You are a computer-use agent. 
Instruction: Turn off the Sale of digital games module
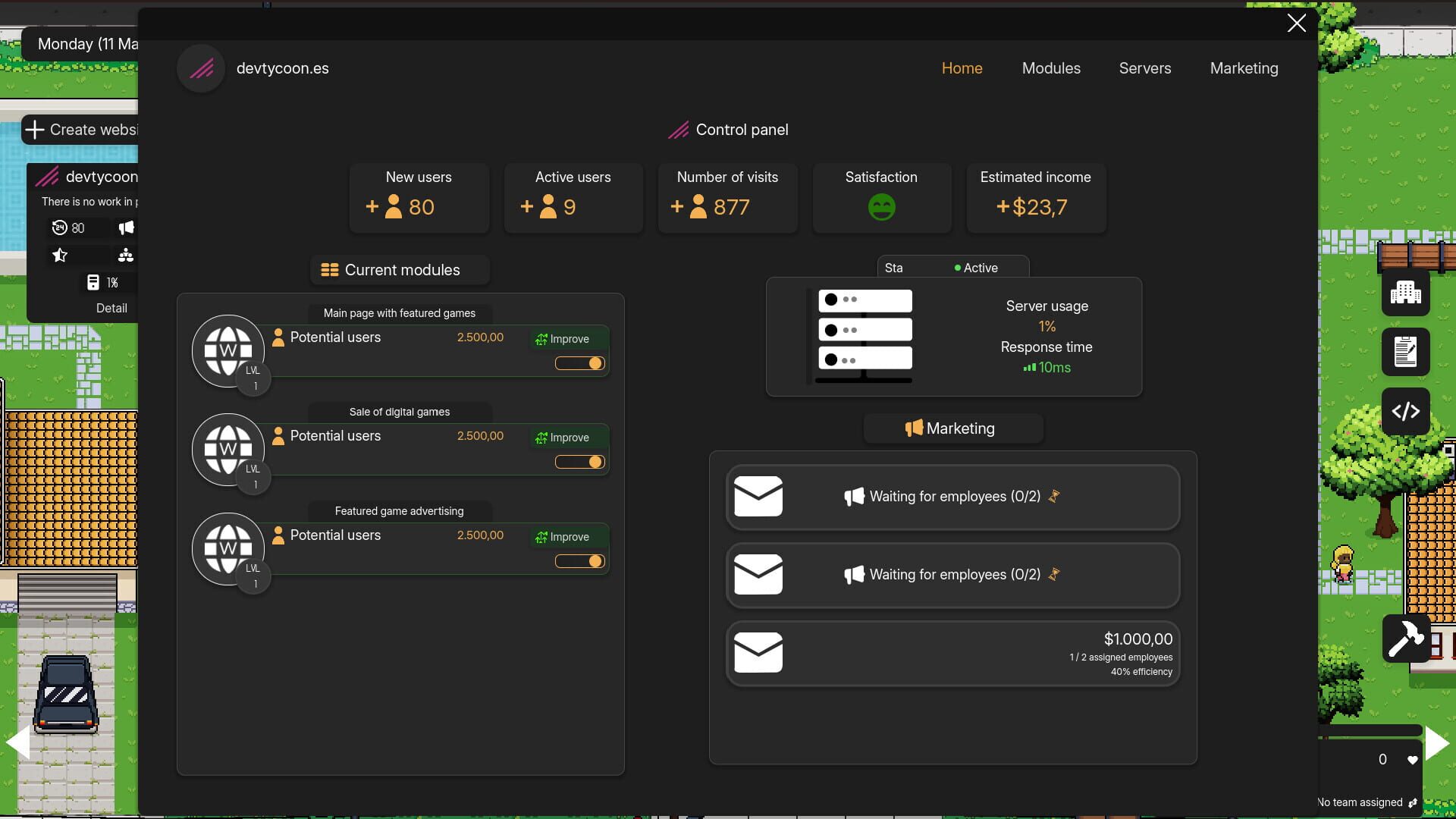[580, 462]
